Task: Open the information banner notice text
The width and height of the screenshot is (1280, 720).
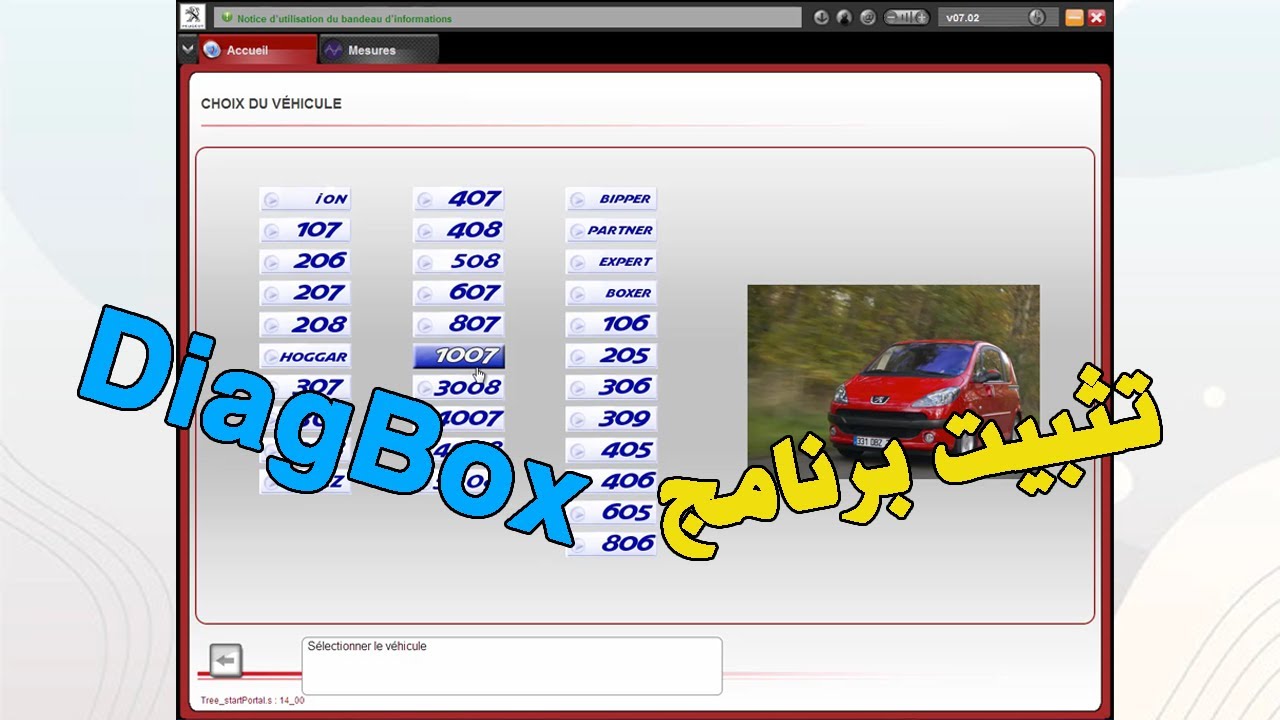Action: click(344, 18)
